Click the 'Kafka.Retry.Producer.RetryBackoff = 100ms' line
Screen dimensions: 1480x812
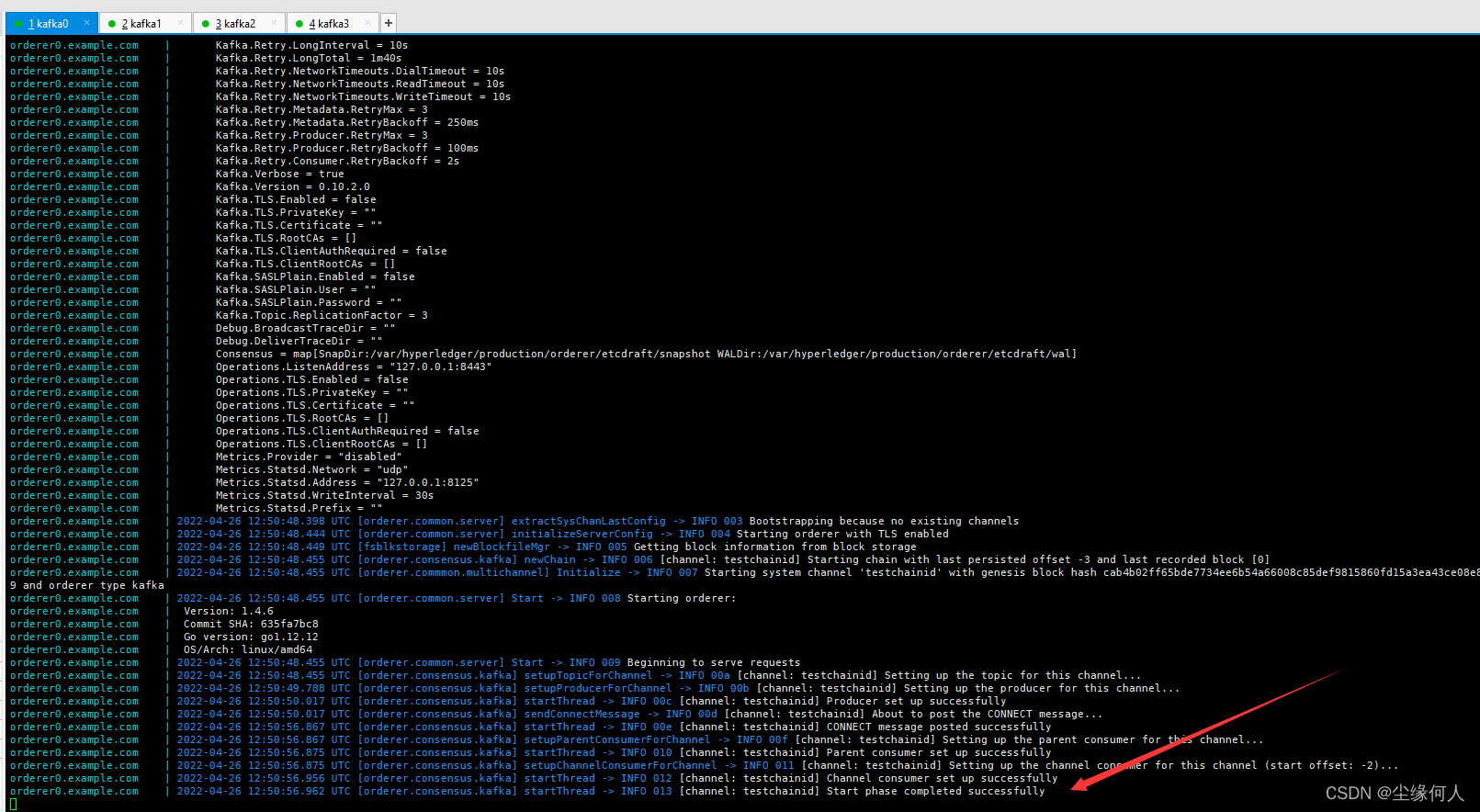(347, 148)
